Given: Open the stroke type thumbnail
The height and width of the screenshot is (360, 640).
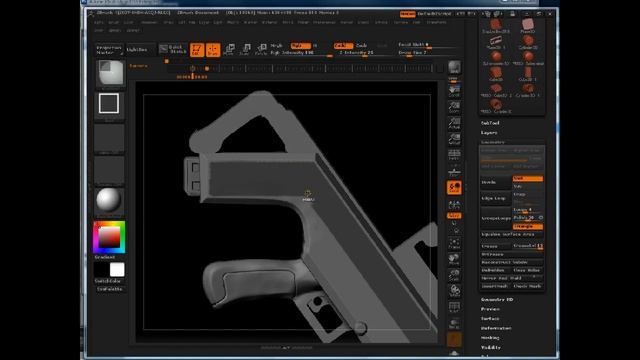Looking at the screenshot, I should pyautogui.click(x=109, y=104).
